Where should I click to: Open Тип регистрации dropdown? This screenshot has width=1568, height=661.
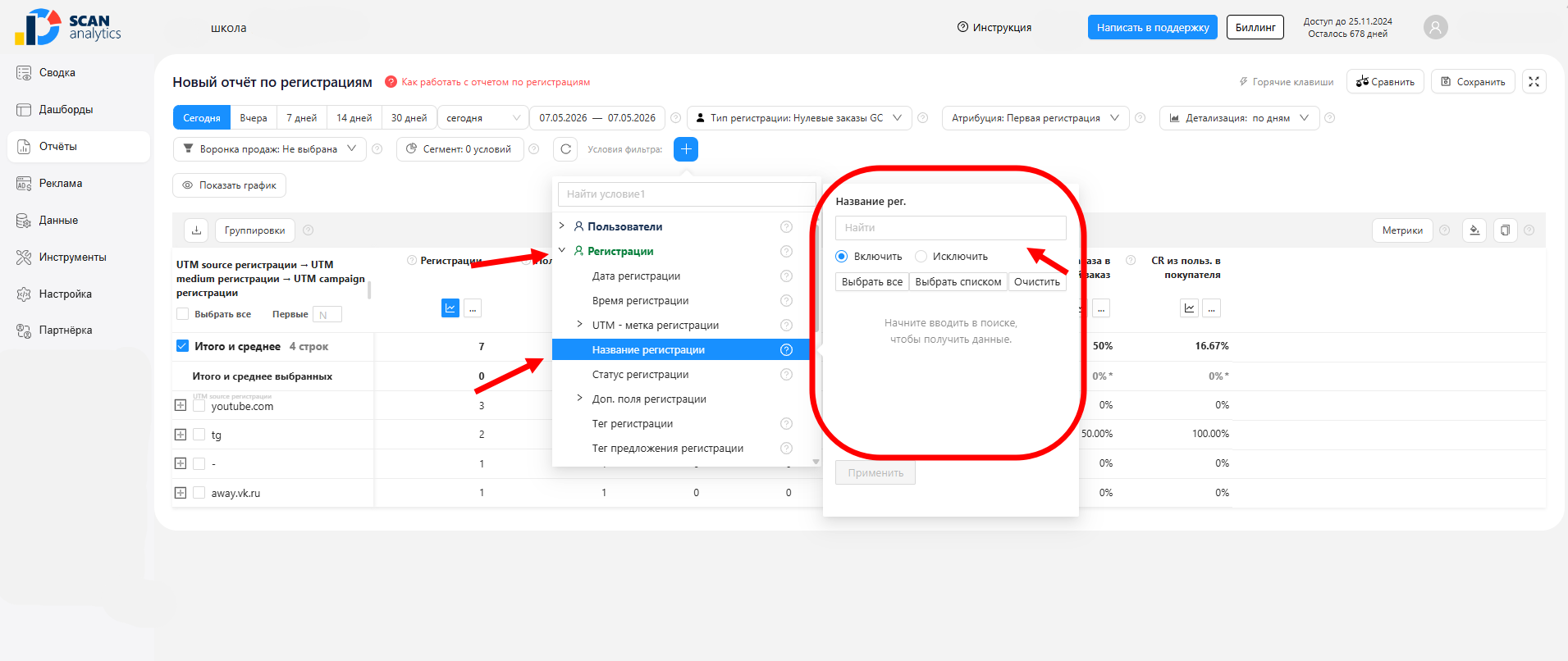click(799, 118)
